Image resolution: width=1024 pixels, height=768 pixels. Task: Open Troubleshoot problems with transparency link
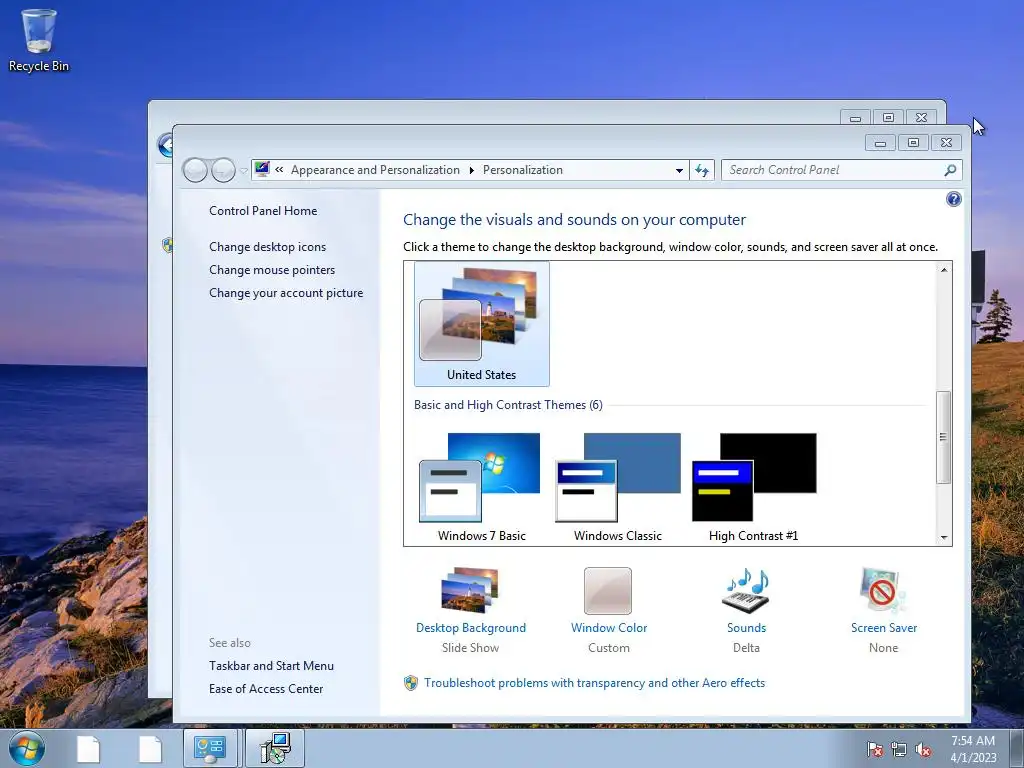point(594,683)
